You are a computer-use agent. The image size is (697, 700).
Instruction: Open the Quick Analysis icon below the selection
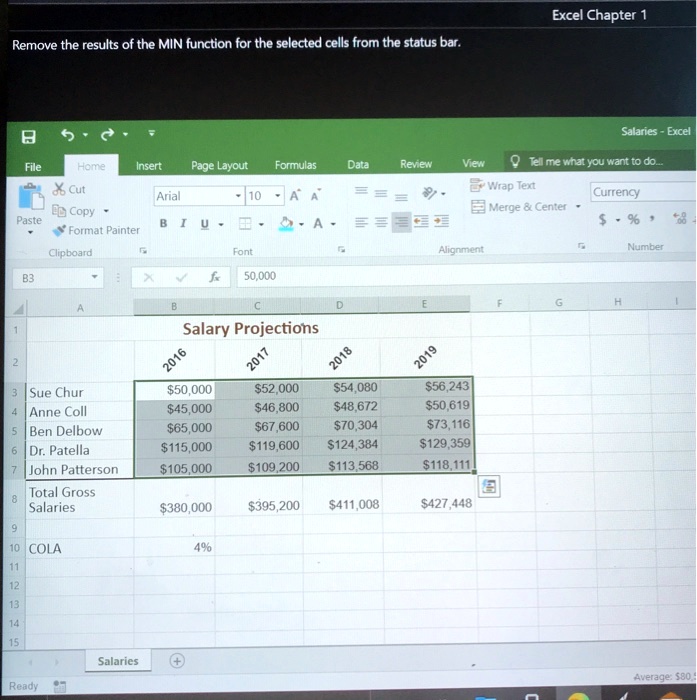click(491, 485)
